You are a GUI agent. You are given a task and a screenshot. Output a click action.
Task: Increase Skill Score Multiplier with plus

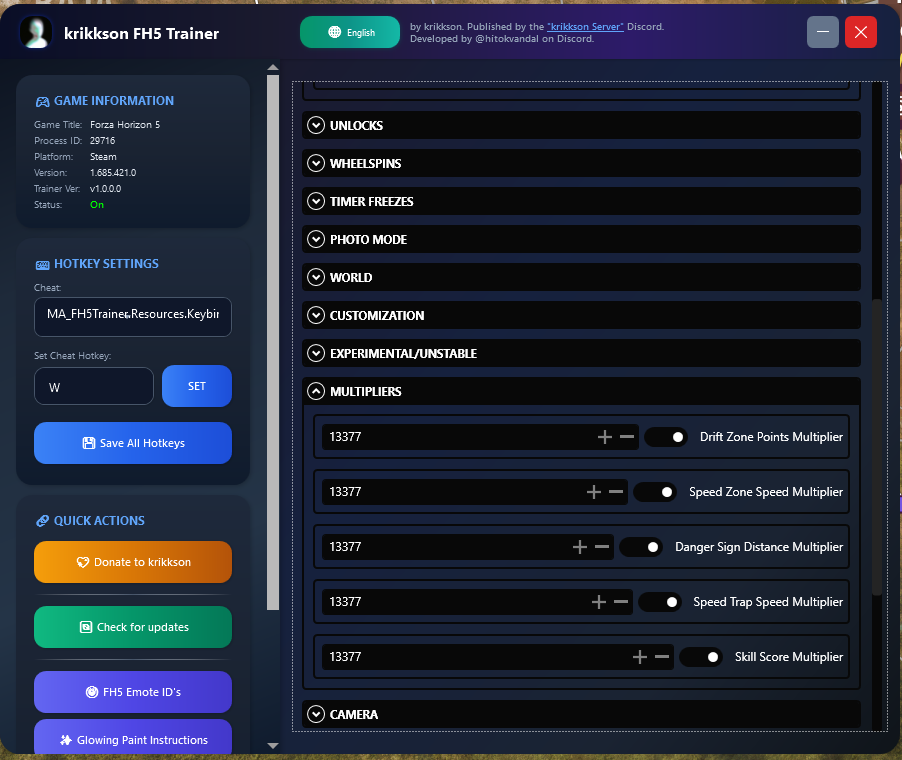pyautogui.click(x=640, y=657)
